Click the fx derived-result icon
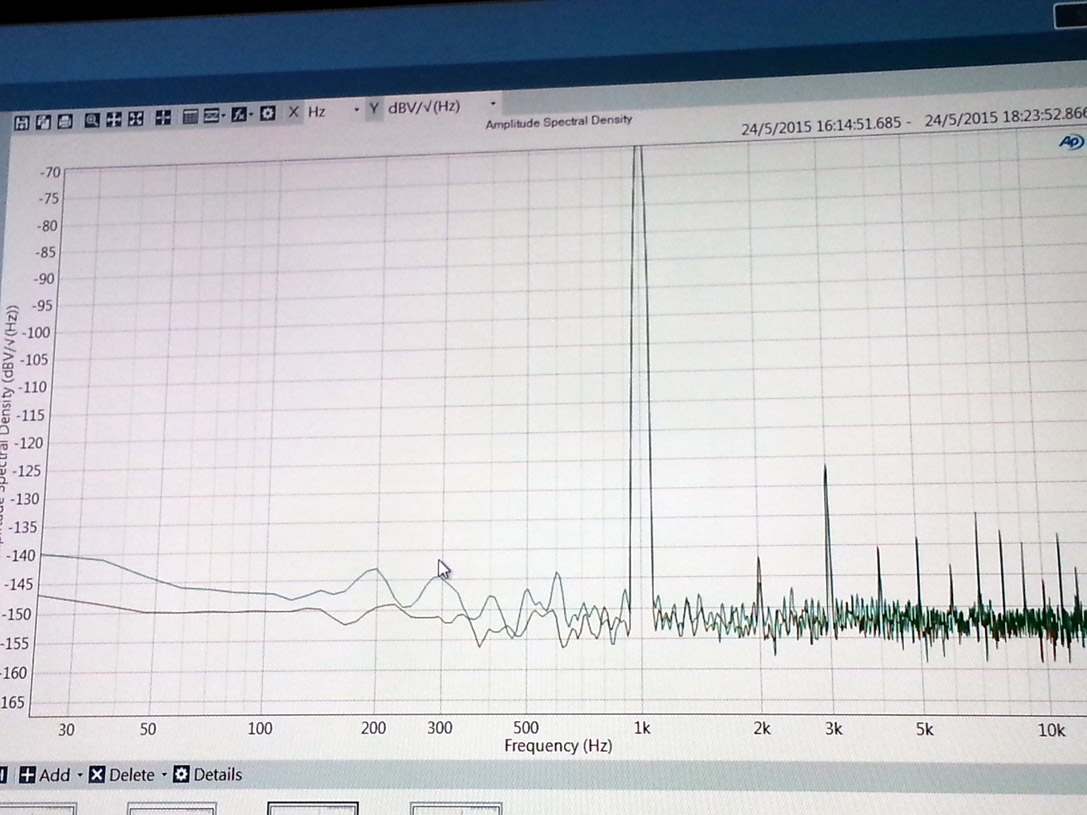 (x=239, y=114)
